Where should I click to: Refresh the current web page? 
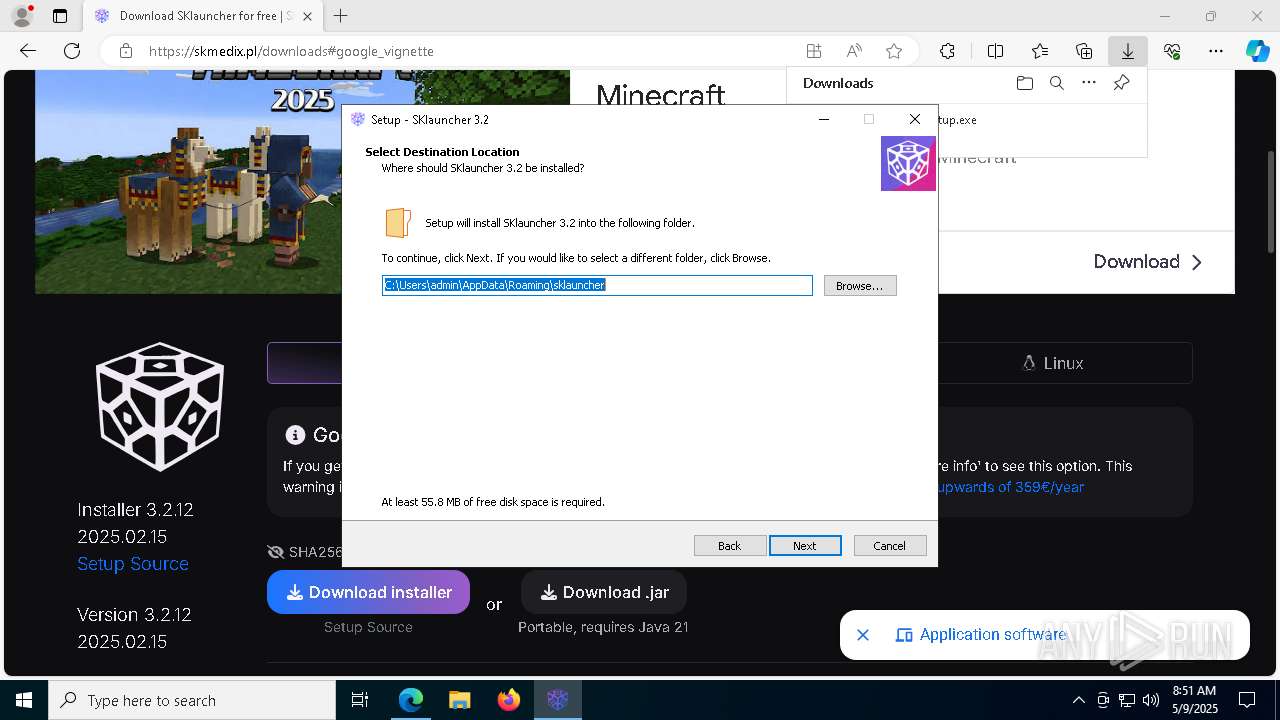click(72, 51)
